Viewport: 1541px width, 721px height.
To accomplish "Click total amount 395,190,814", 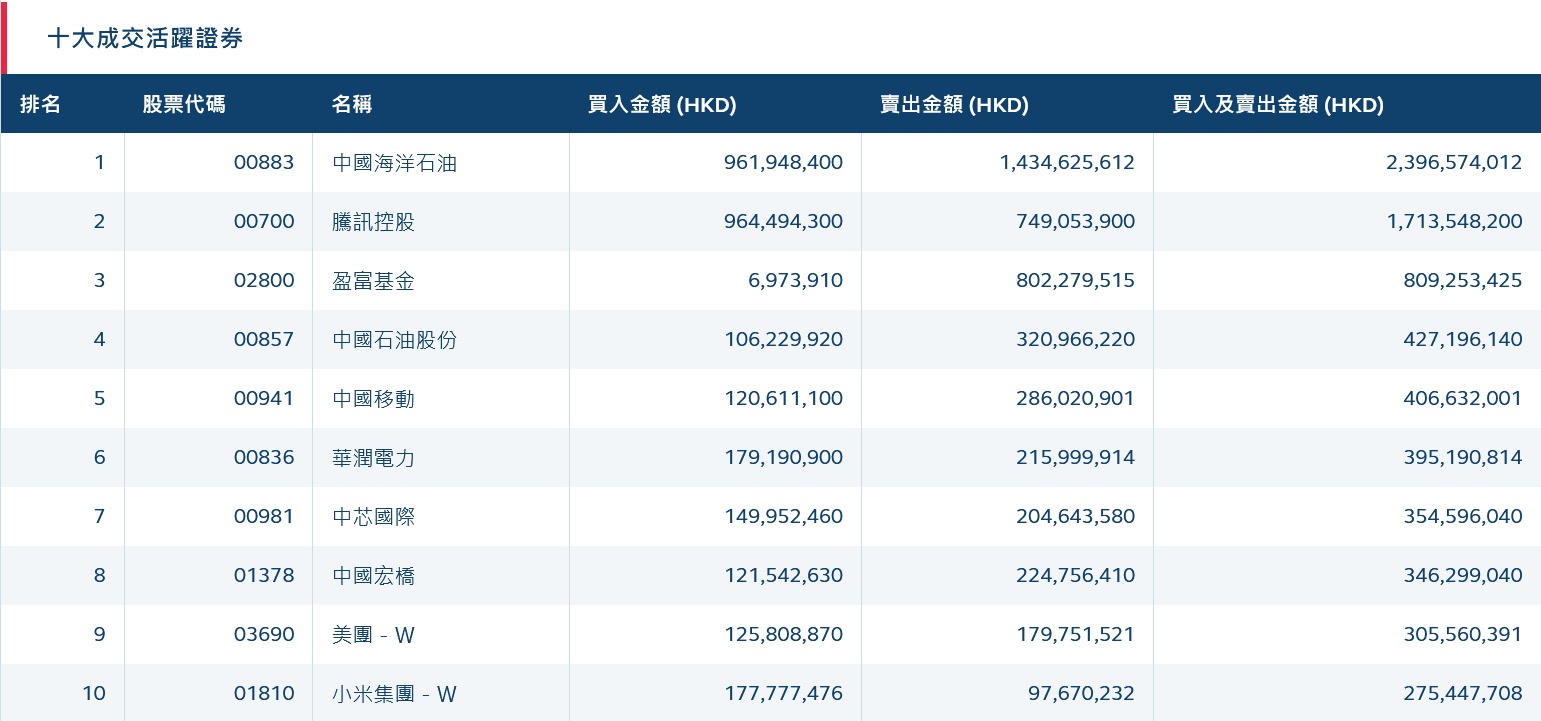I will coord(1463,457).
